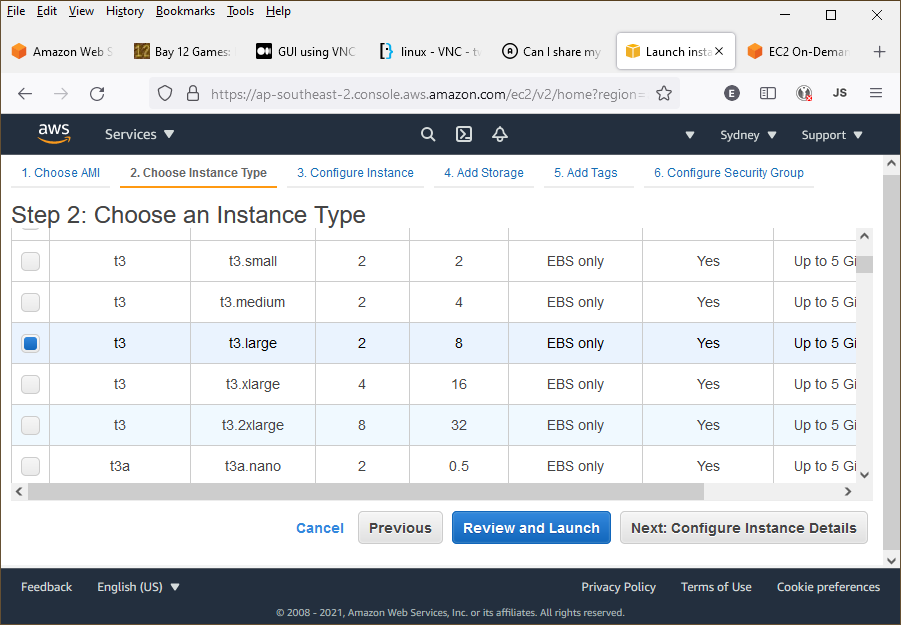Screen dimensions: 901x625
Task: Click the table scroll-left arrow
Action: (19, 492)
